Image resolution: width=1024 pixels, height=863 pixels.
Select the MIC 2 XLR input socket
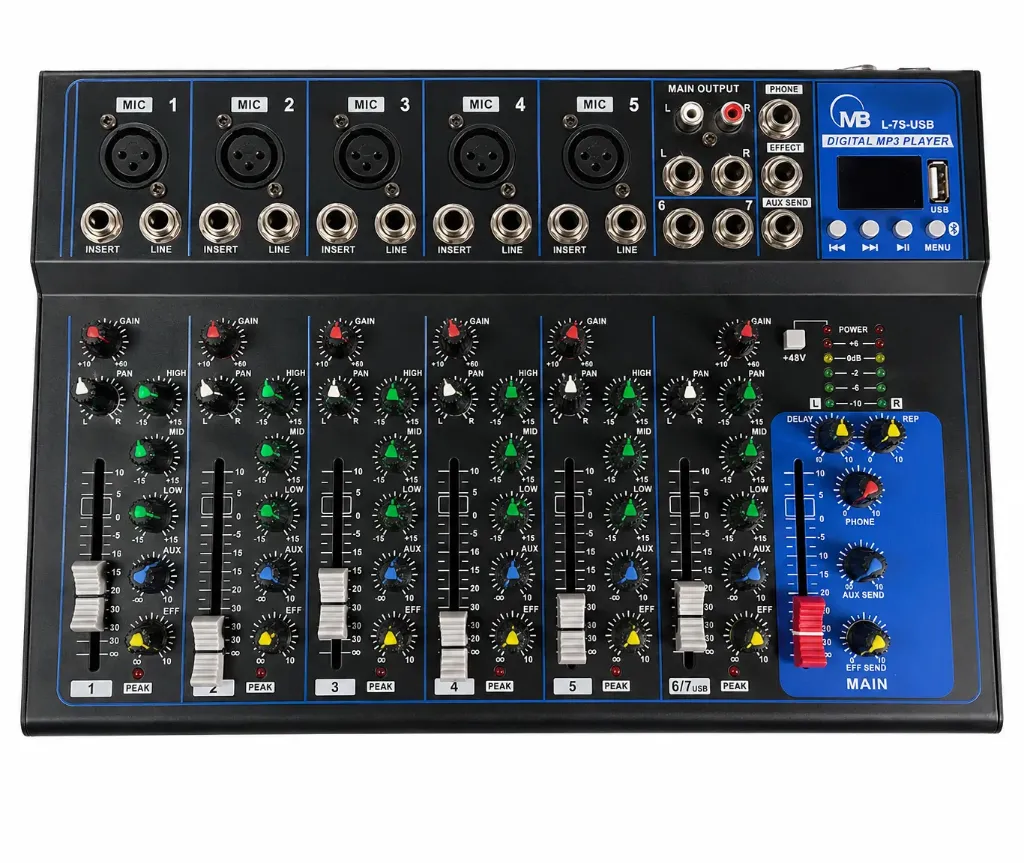pos(249,155)
